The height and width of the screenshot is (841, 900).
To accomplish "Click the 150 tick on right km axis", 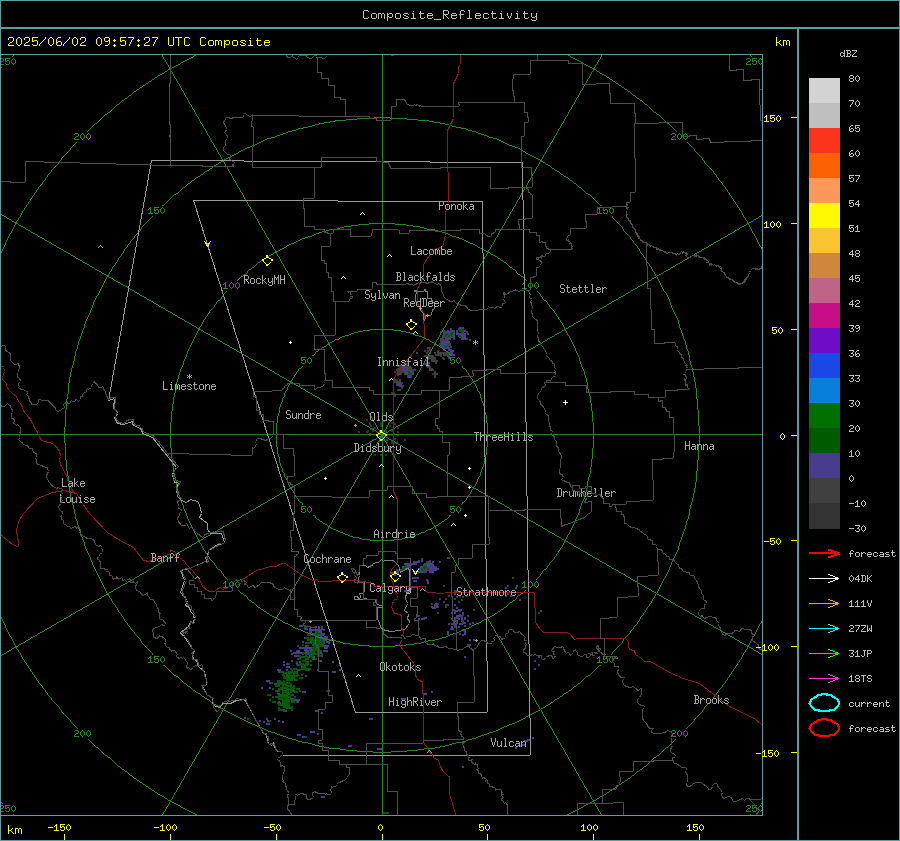I will (x=772, y=118).
